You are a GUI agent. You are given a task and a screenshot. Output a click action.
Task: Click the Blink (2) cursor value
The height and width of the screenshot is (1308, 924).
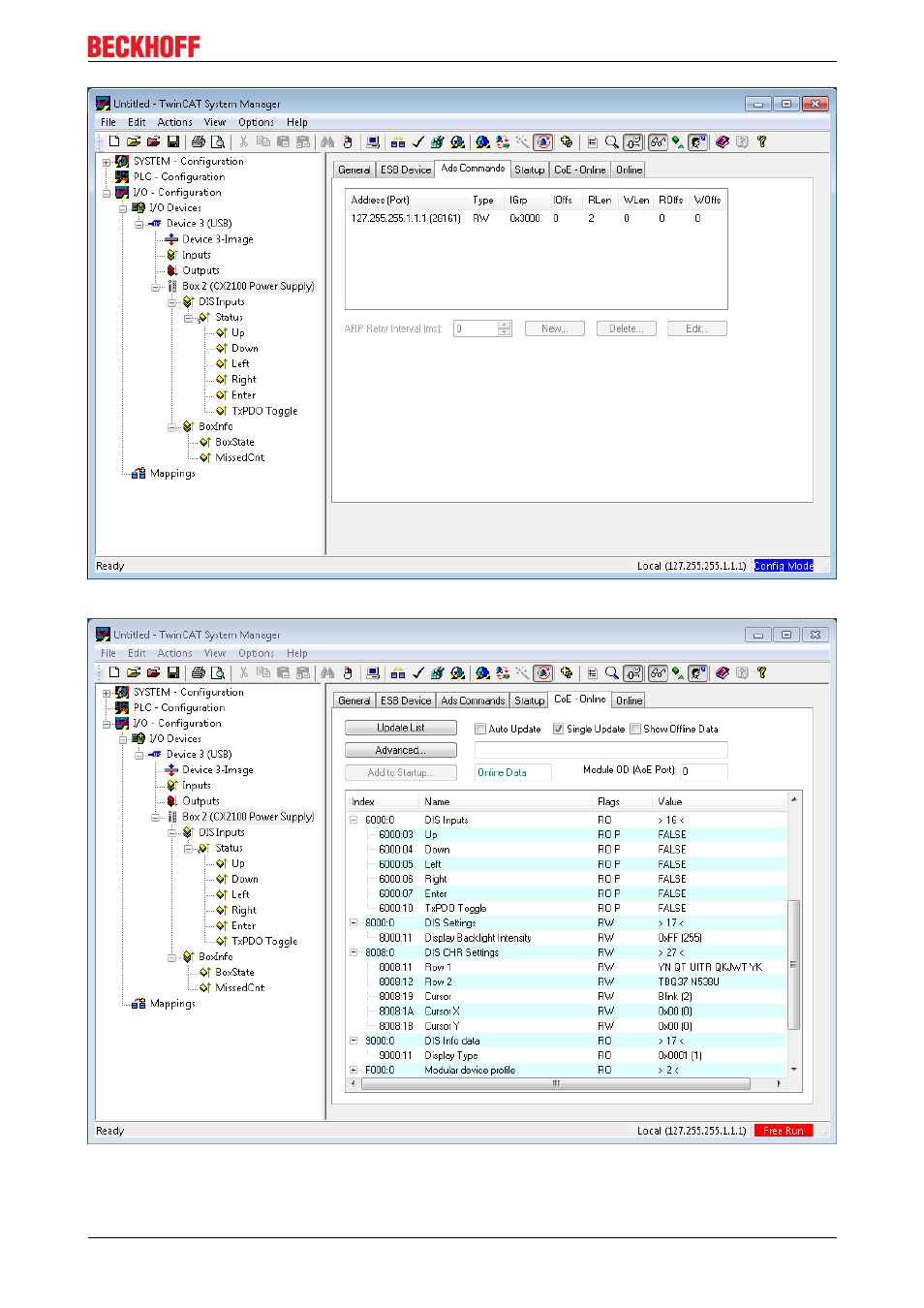pyautogui.click(x=675, y=996)
